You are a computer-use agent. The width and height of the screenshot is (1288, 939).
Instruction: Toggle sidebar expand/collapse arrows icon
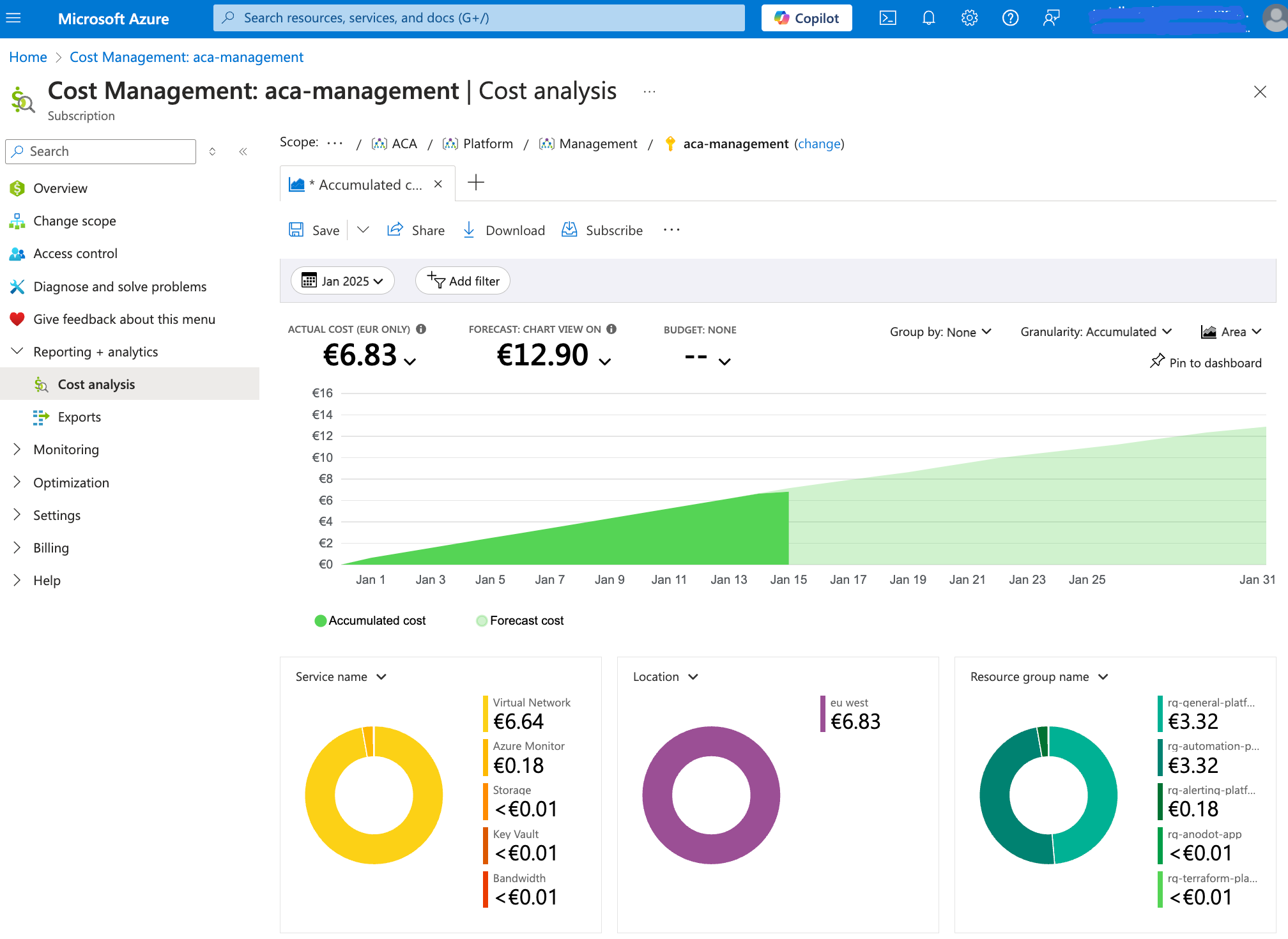(x=212, y=151)
